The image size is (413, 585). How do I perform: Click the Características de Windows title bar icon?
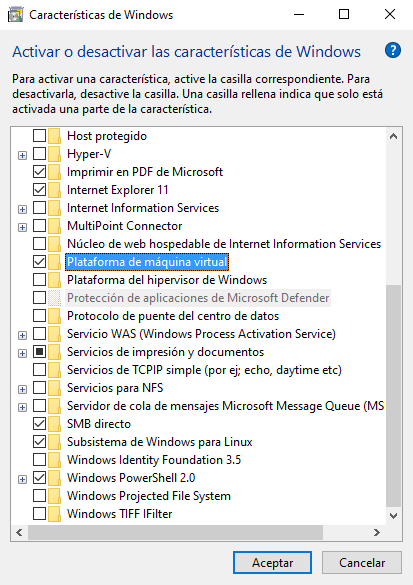[x=16, y=15]
